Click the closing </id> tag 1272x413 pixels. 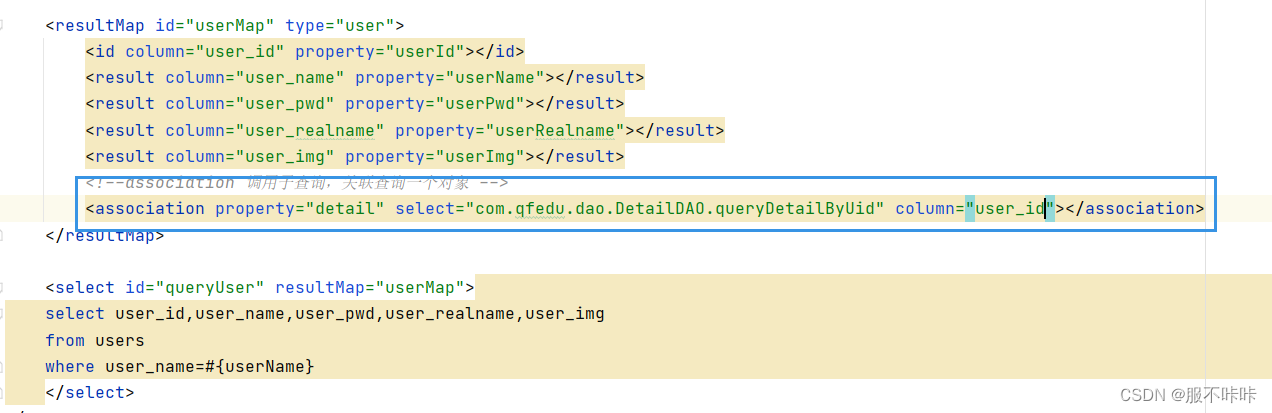click(500, 51)
